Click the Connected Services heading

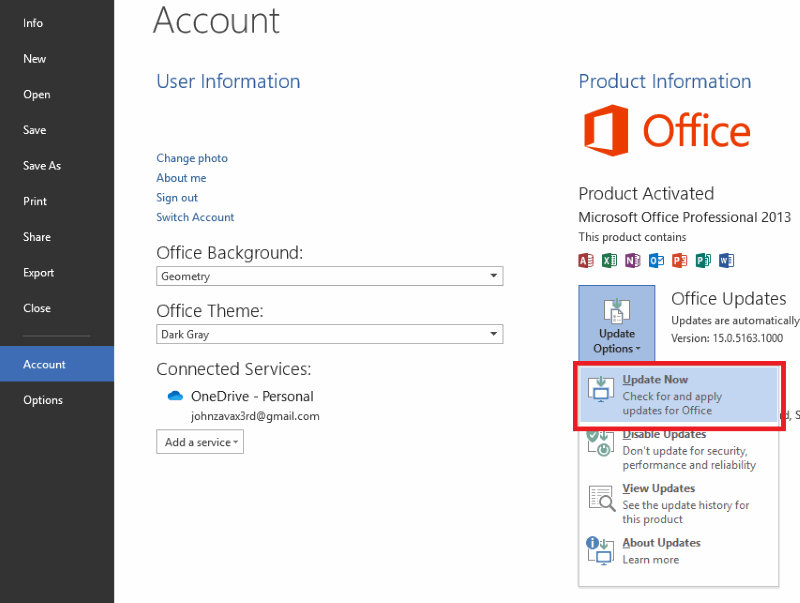coord(234,369)
